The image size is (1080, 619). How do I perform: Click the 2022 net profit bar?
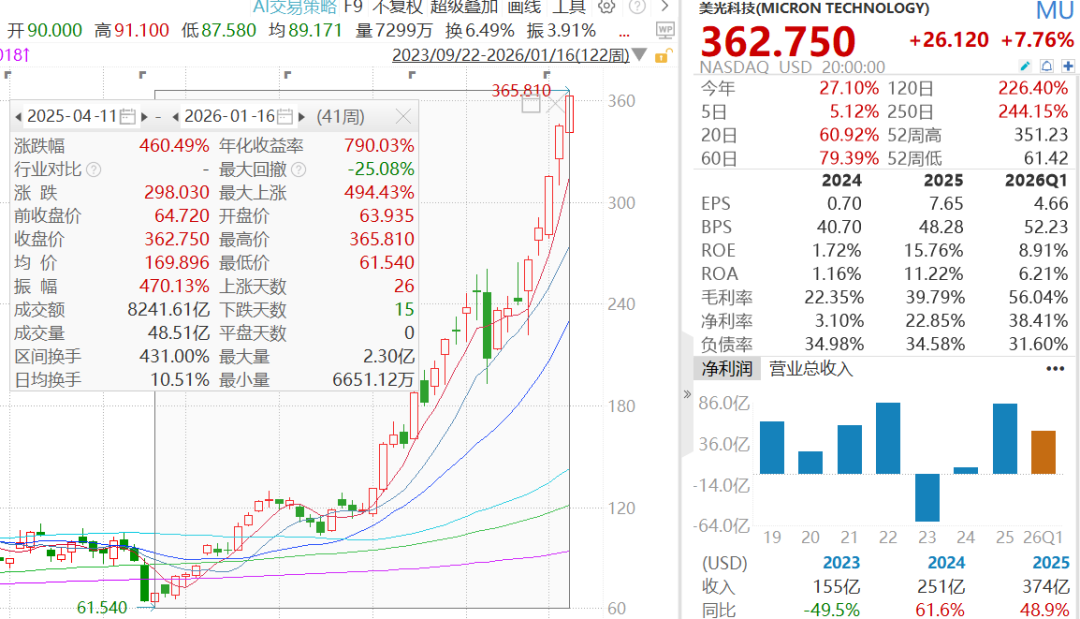[x=888, y=438]
